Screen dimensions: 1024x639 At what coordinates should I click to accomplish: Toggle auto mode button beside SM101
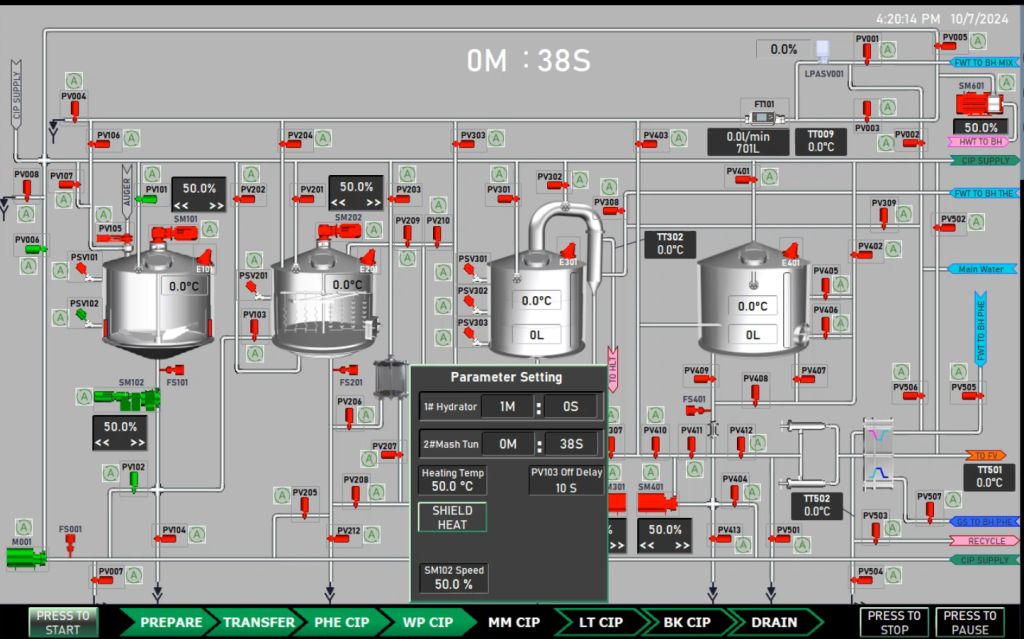[210, 229]
